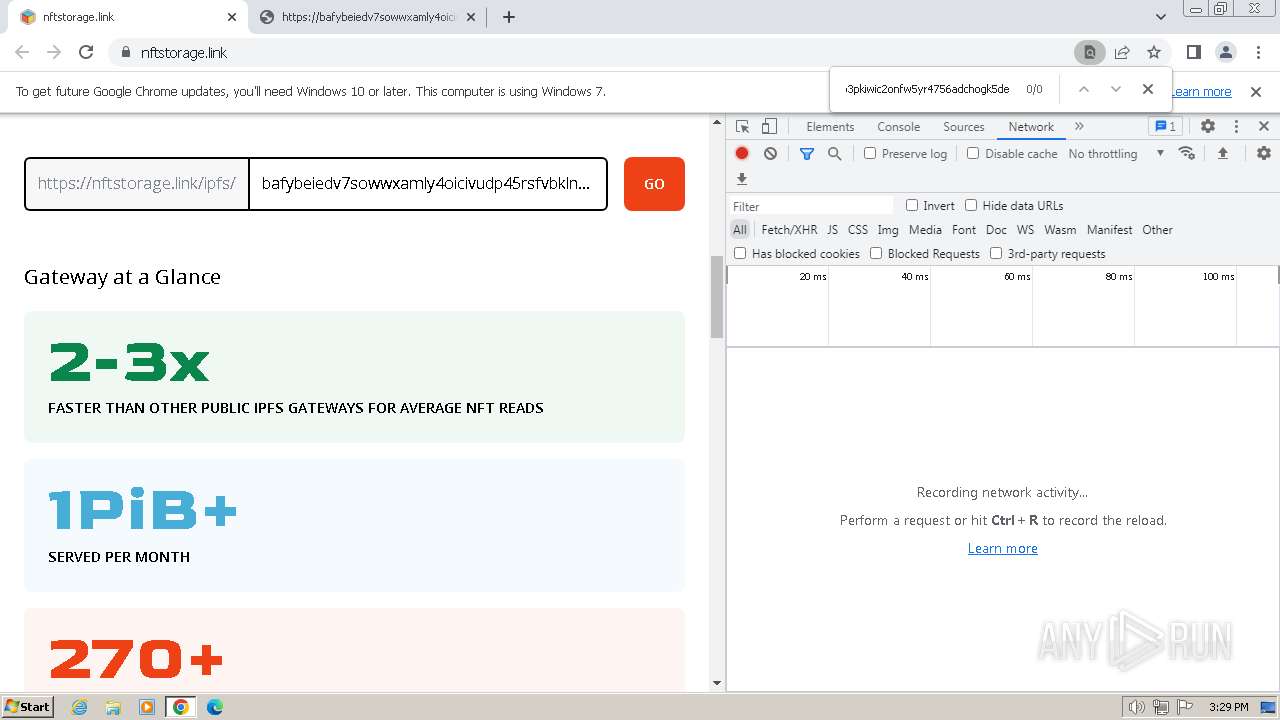1280x720 pixels.
Task: Click the IPFS CID input field
Action: click(x=427, y=184)
